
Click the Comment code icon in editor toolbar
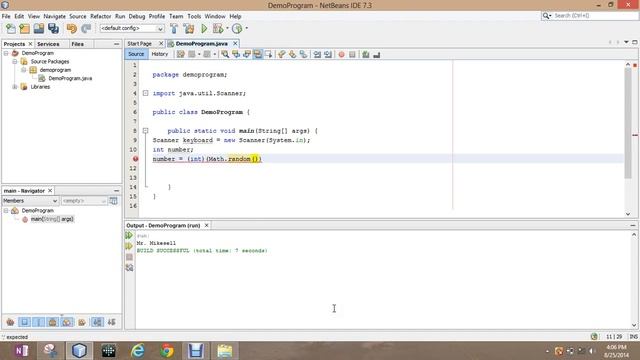point(366,54)
